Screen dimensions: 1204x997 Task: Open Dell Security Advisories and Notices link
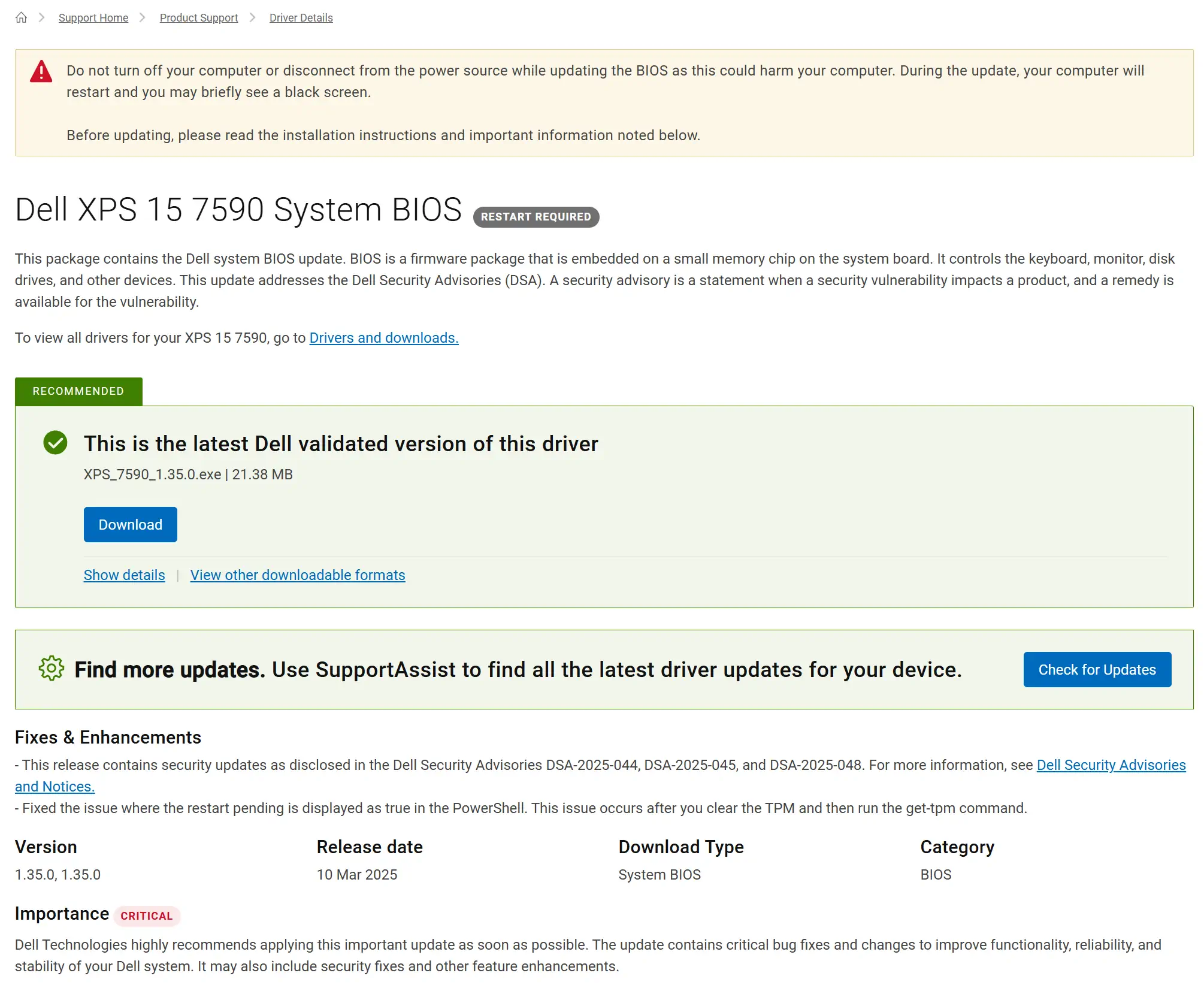1111,765
